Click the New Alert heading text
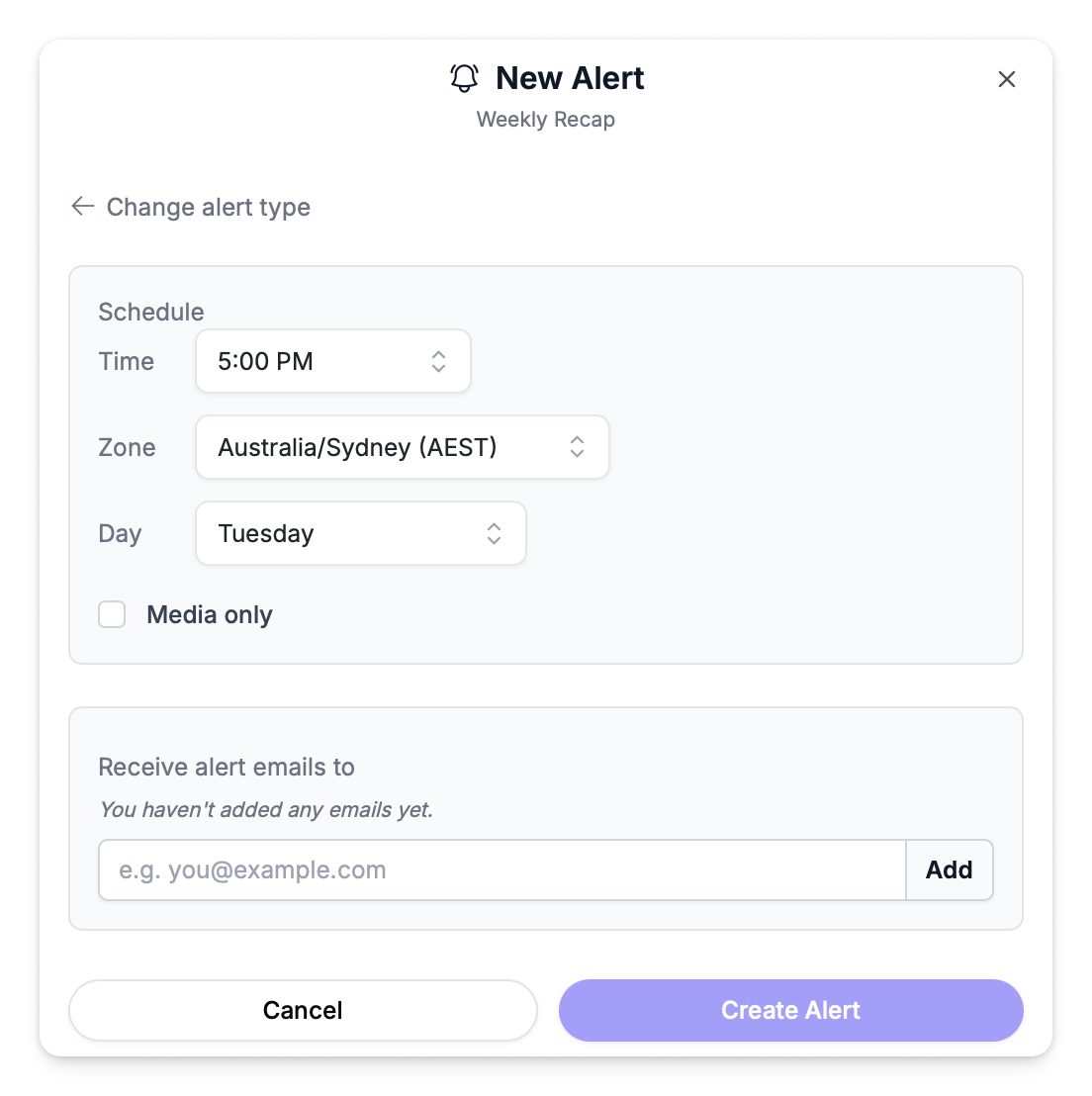1092x1096 pixels. (570, 78)
